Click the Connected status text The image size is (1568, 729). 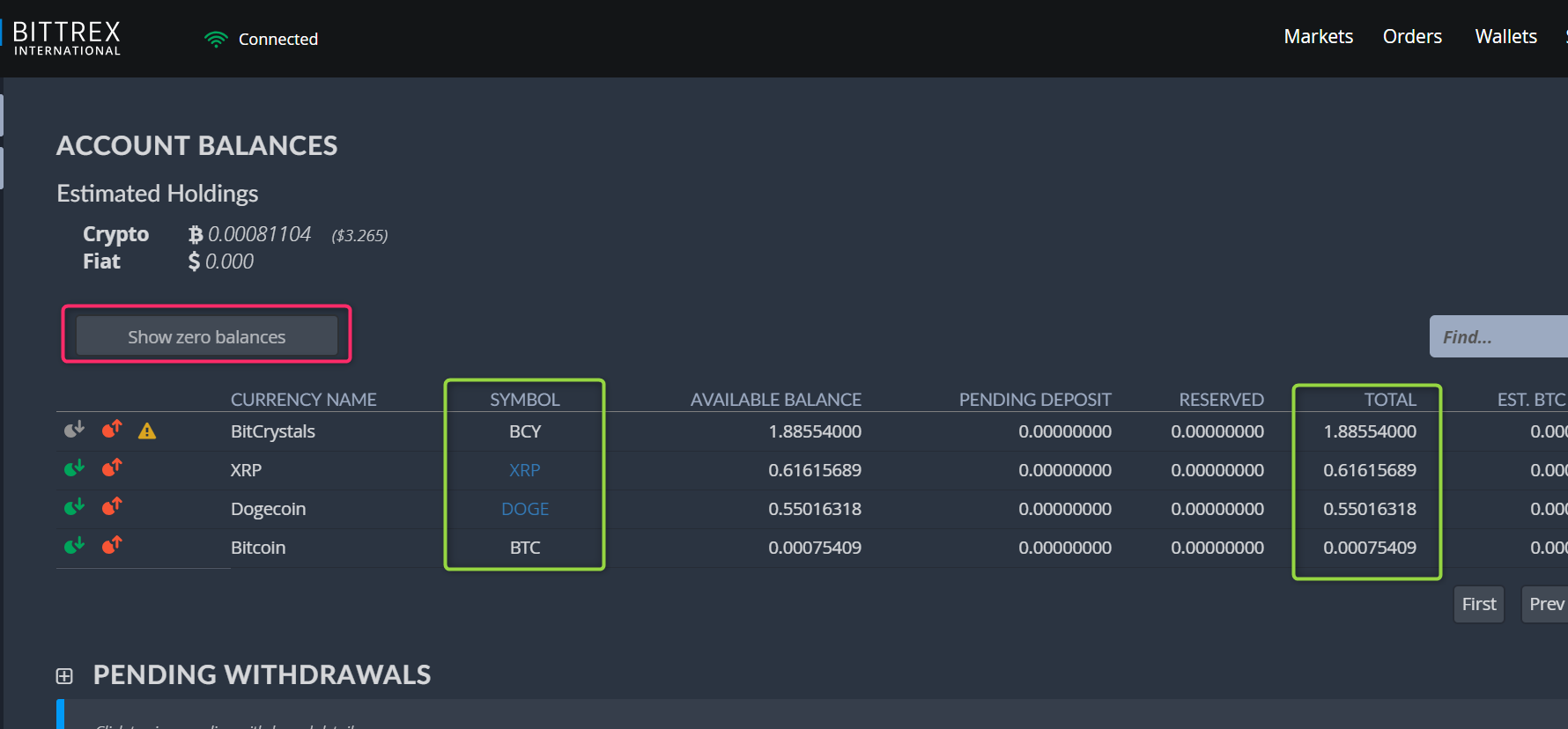click(x=278, y=39)
